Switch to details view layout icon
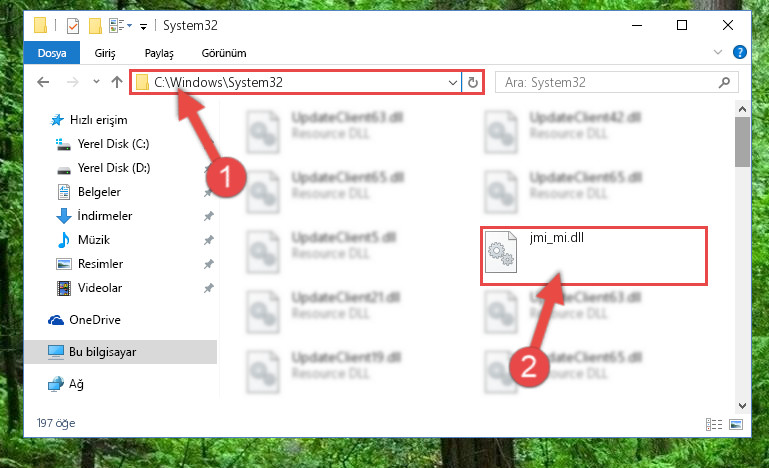This screenshot has height=468, width=769. click(714, 424)
